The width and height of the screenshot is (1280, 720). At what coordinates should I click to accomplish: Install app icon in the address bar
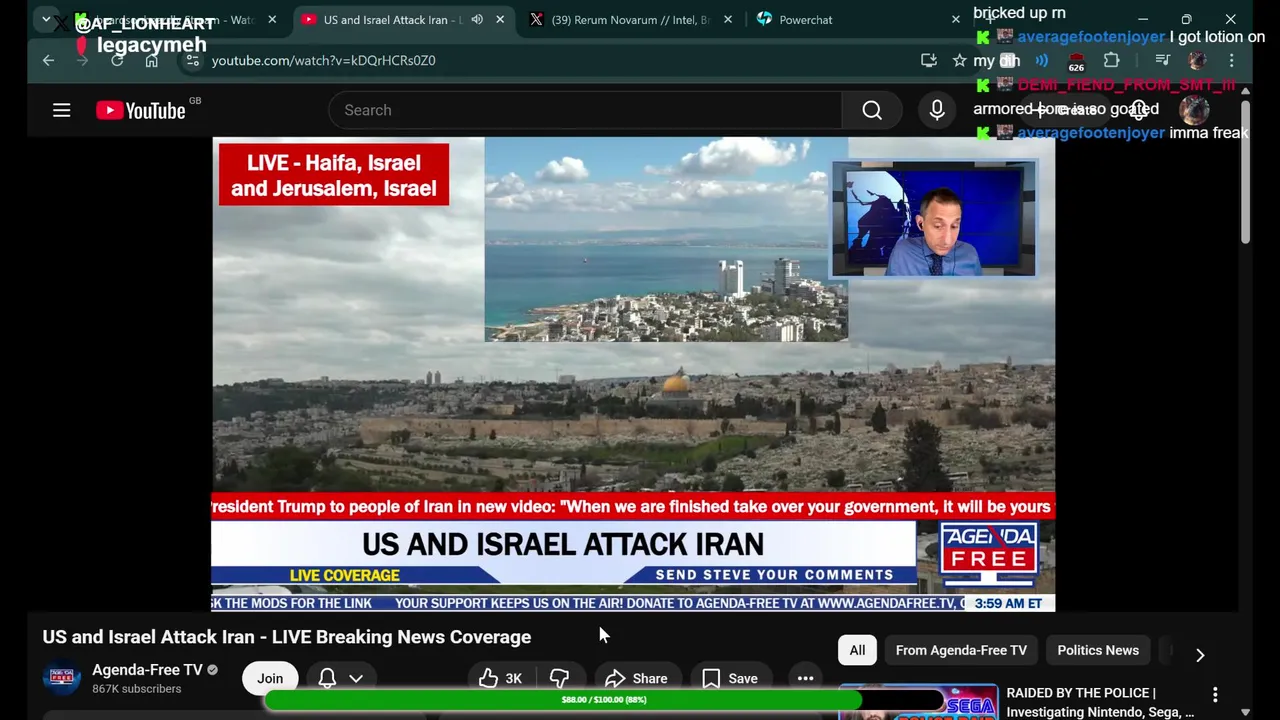[x=929, y=60]
